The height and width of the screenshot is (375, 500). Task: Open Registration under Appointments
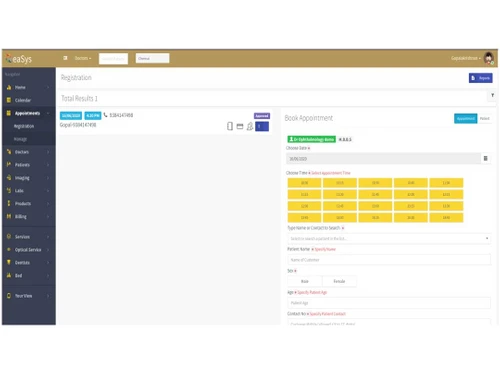click(24, 126)
